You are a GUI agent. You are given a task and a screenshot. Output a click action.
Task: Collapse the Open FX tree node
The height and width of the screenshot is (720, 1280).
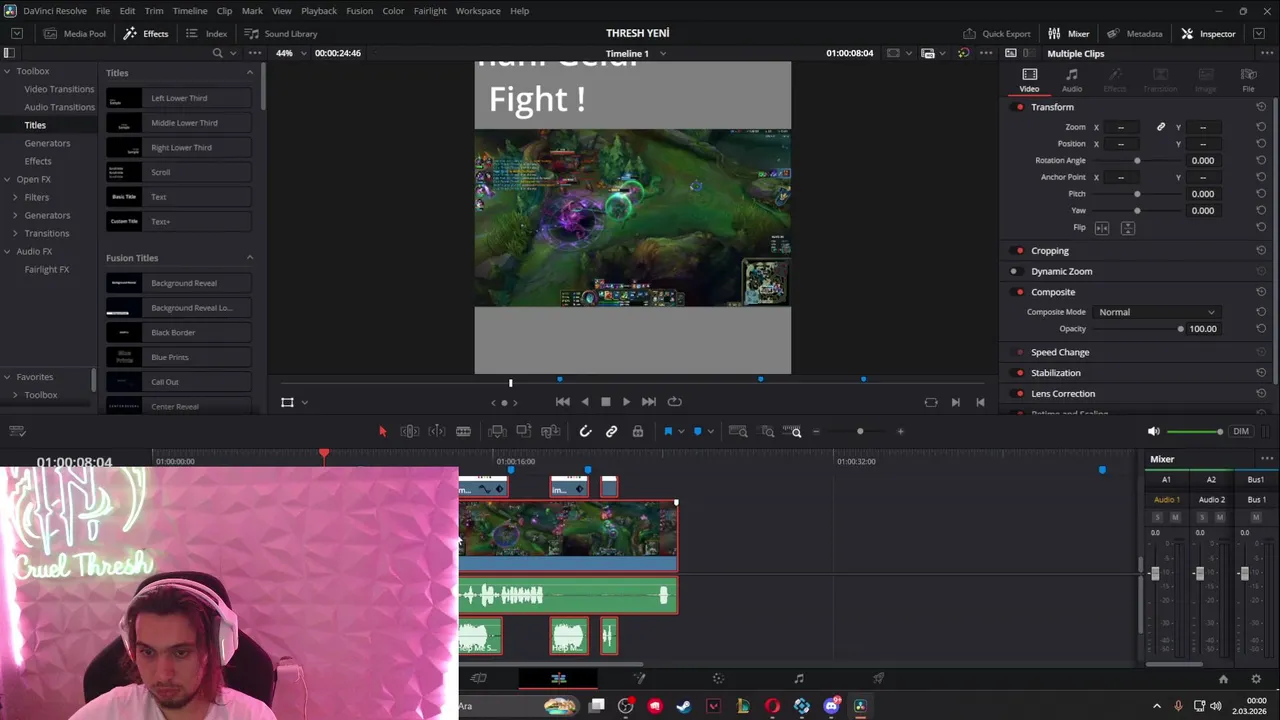(7, 179)
